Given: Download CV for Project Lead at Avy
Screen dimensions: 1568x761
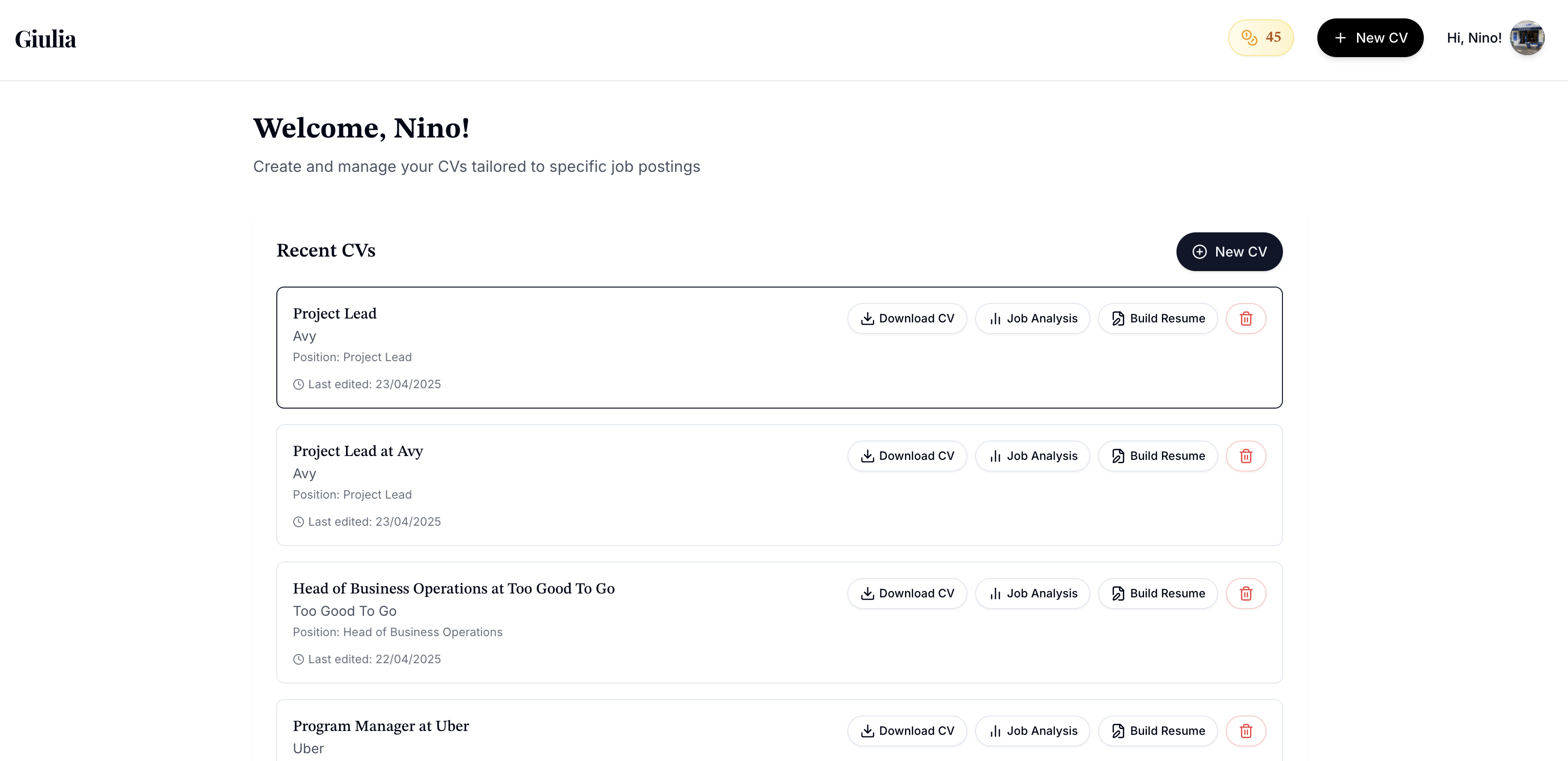Looking at the screenshot, I should 907,456.
